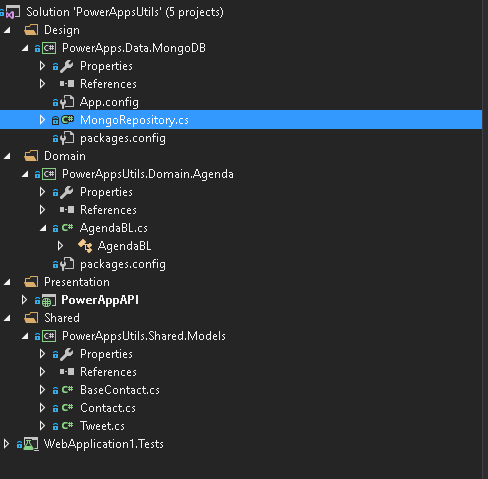Select the Contact.cs file
This screenshot has height=479, width=488.
point(108,408)
